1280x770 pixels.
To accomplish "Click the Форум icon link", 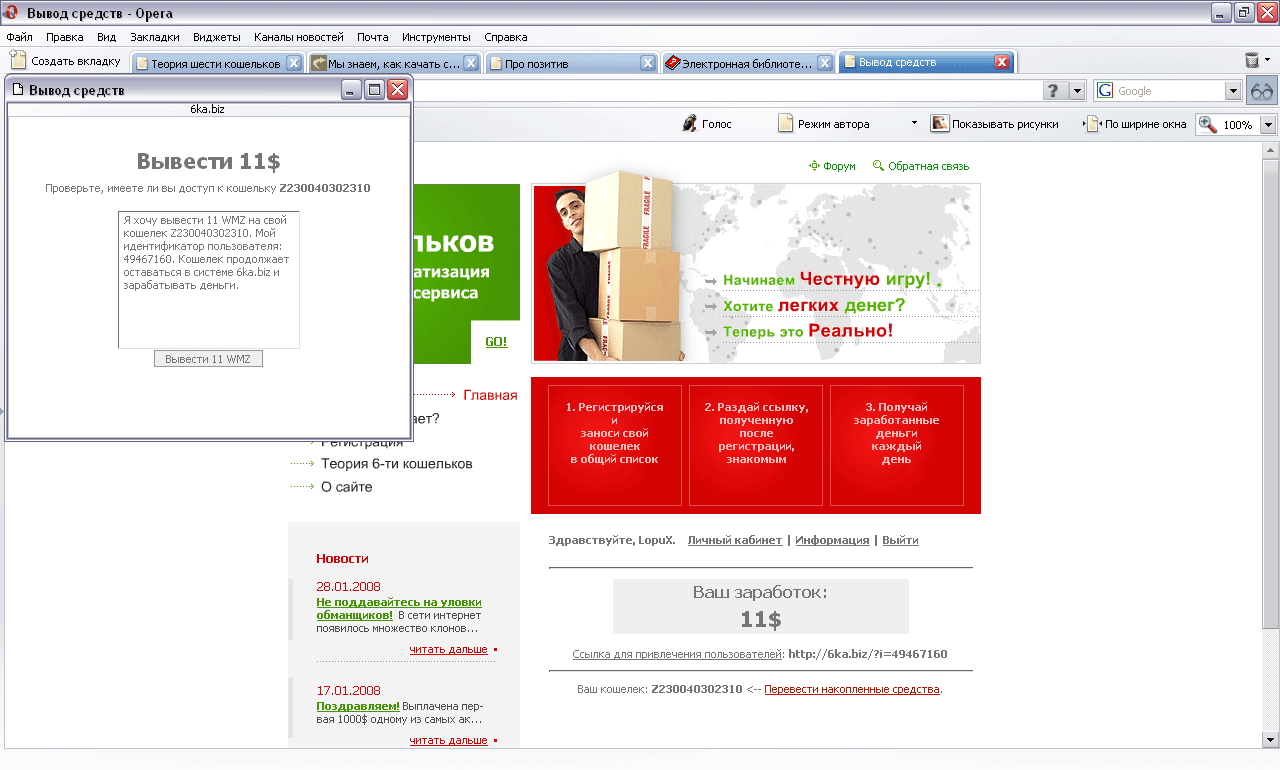I will pyautogui.click(x=815, y=166).
